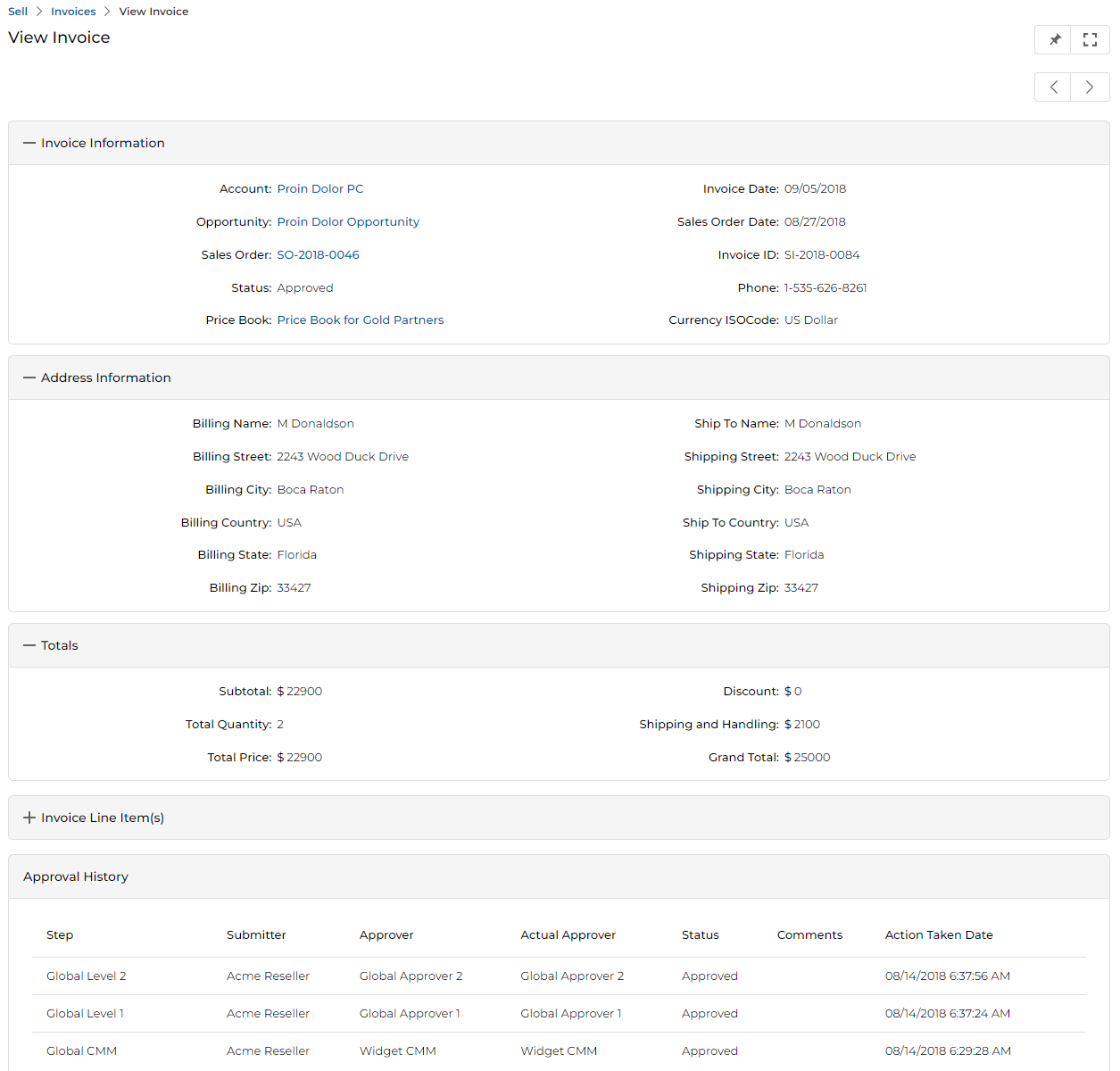Select the Global CMM step row
Image resolution: width=1120 pixels, height=1071 pixels.
[x=560, y=1050]
